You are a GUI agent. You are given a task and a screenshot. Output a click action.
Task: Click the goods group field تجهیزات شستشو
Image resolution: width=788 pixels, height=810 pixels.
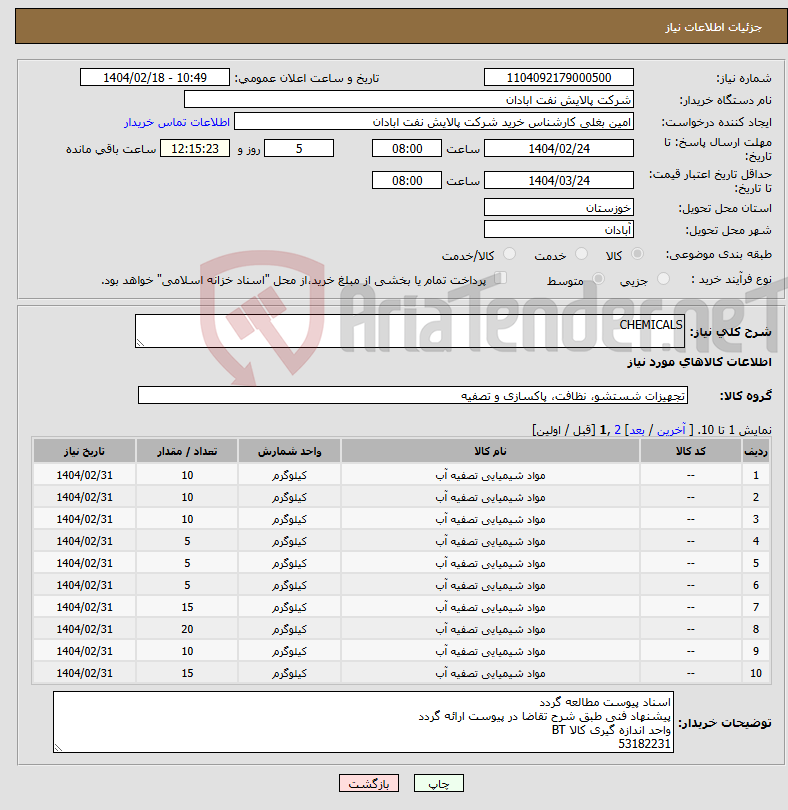click(413, 396)
